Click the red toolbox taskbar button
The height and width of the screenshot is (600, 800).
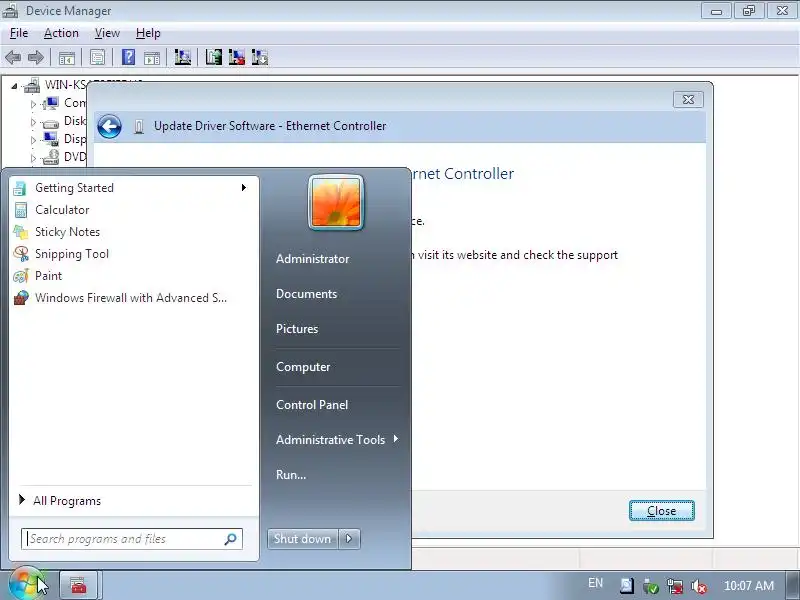coord(79,585)
